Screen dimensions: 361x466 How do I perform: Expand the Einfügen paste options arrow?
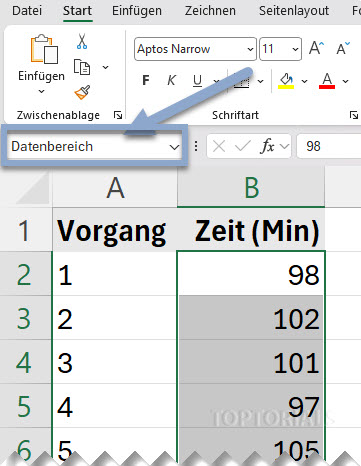41,91
